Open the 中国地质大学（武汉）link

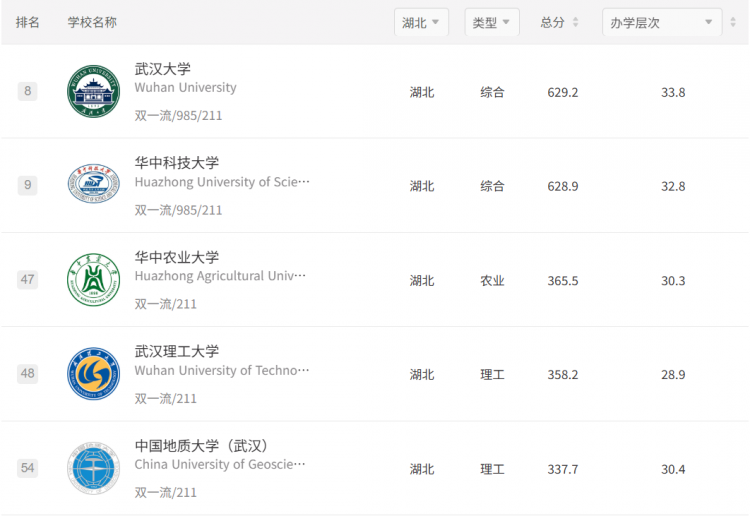201,446
